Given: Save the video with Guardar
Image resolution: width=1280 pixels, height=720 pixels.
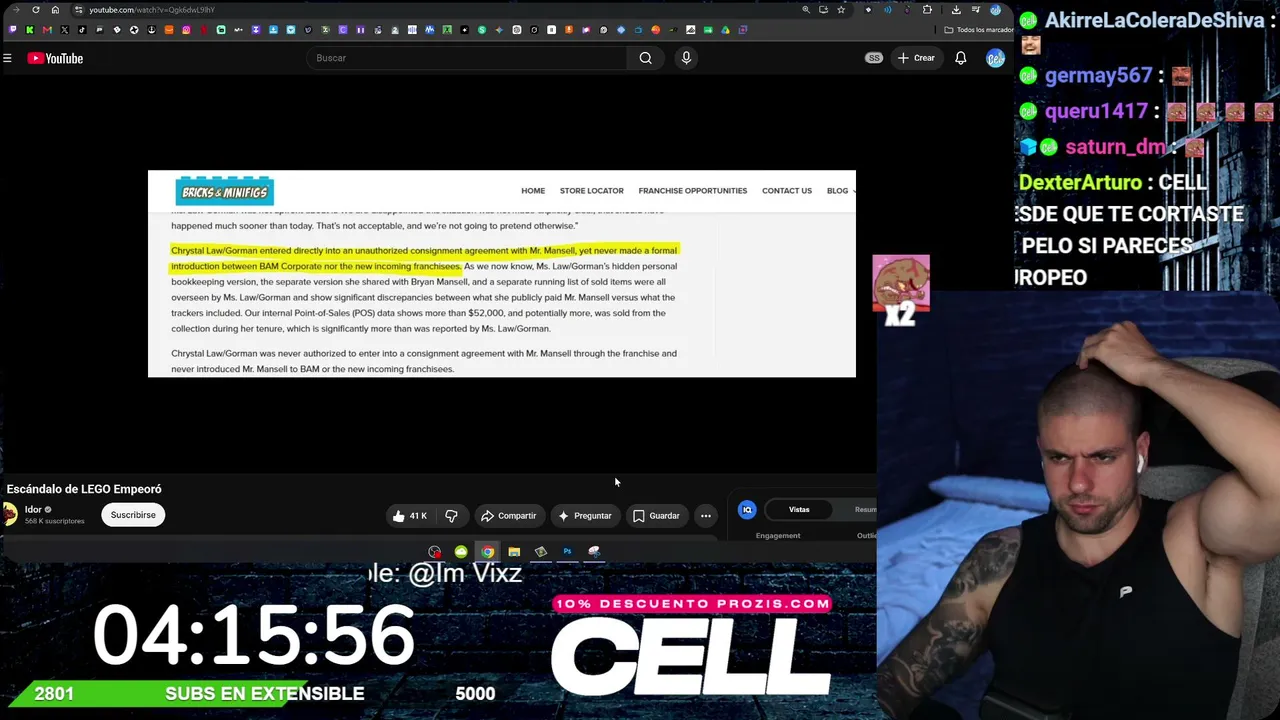Looking at the screenshot, I should [x=656, y=516].
